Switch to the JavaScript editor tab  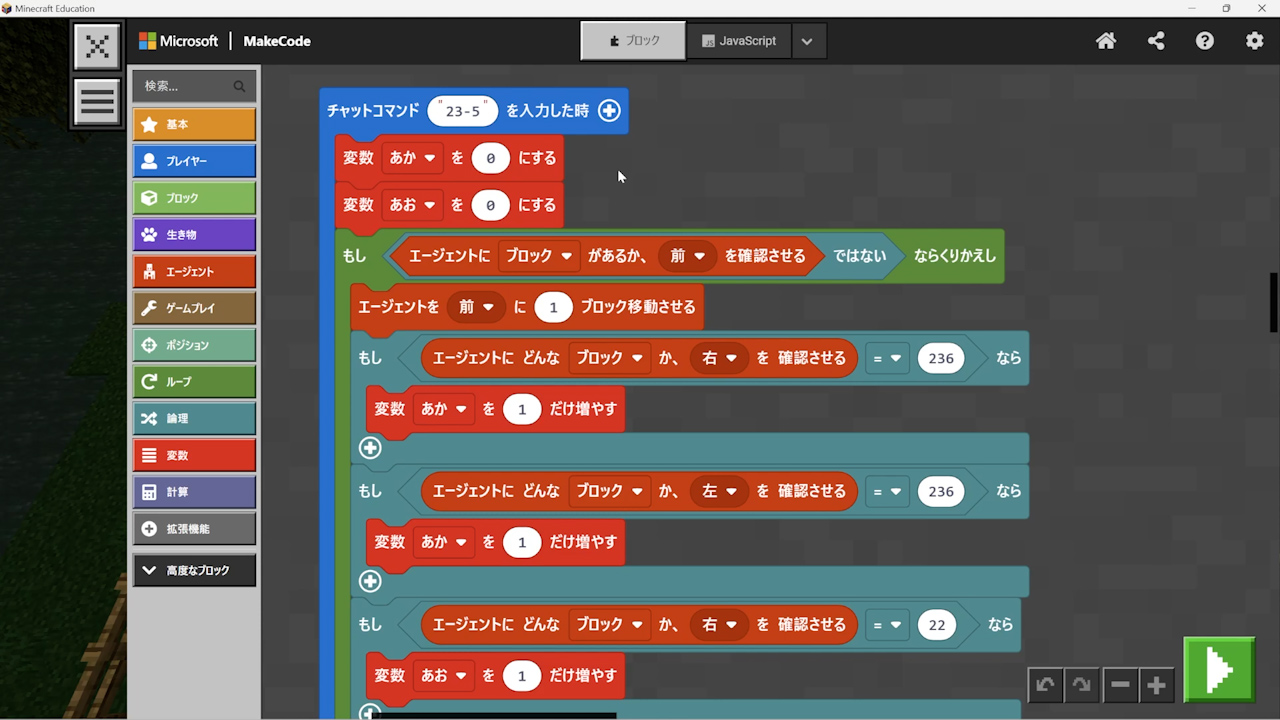pos(739,41)
